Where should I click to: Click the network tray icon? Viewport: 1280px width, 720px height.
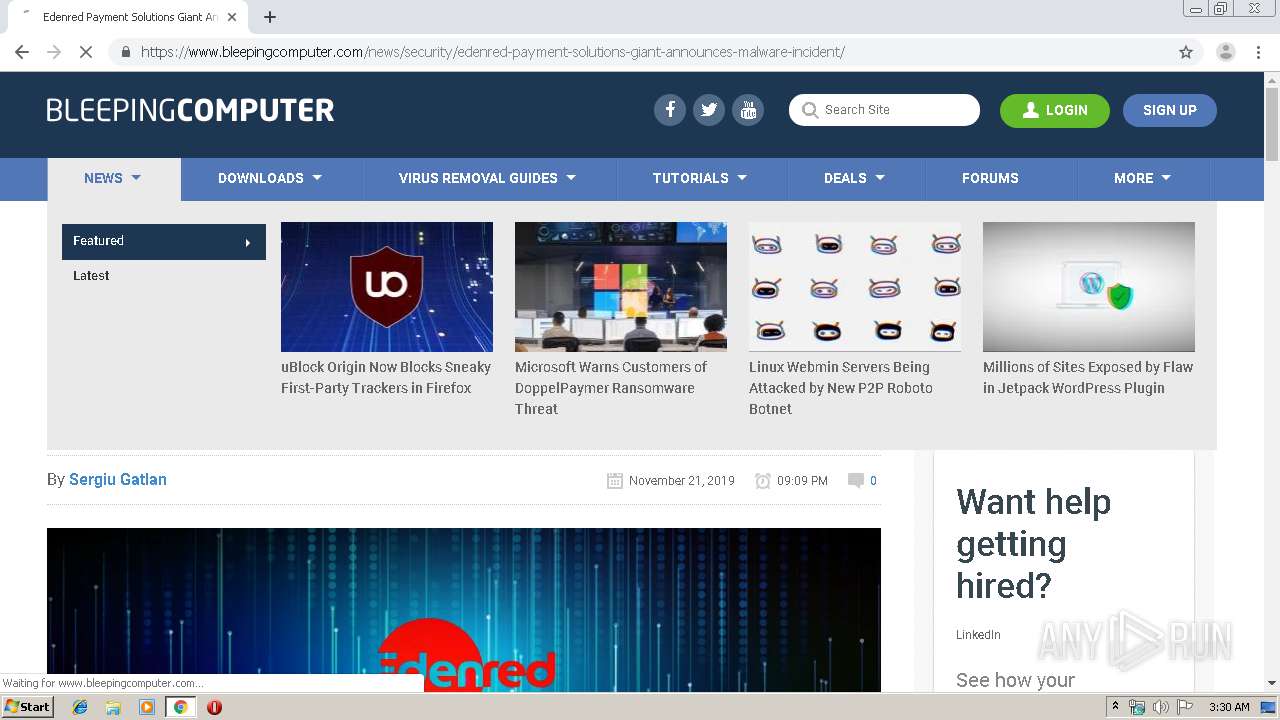pos(1137,707)
